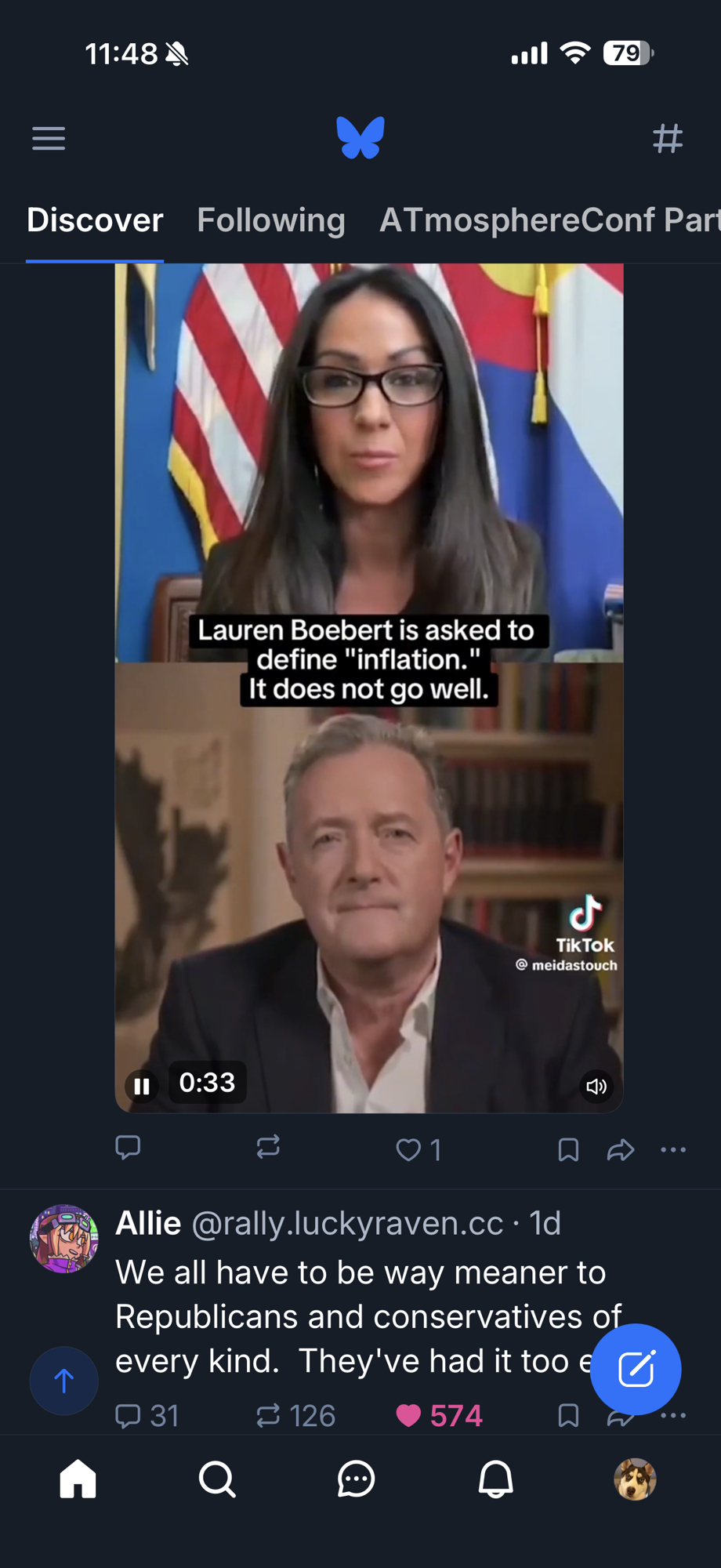
Task: Unlike Allie's post with 574 likes
Action: (x=439, y=1415)
